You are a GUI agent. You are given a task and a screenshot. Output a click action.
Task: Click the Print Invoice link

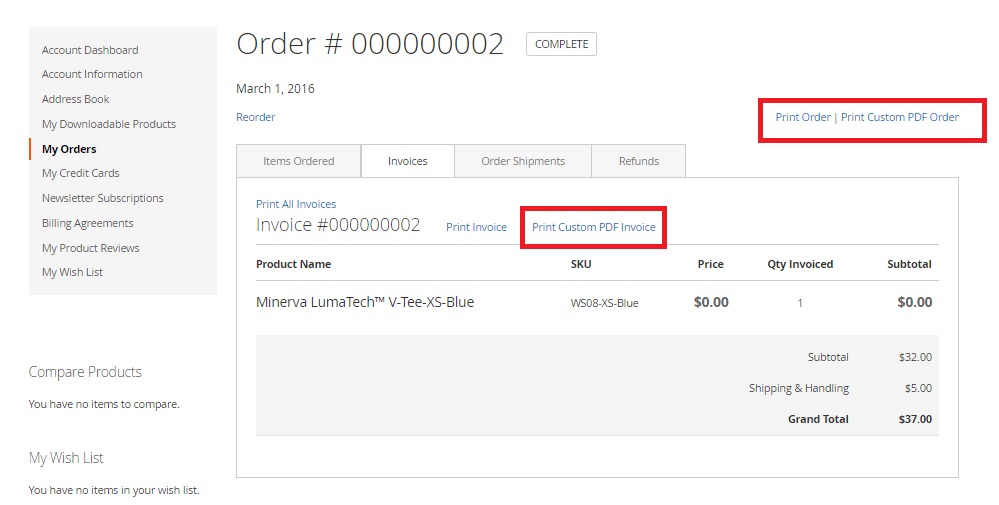(x=476, y=227)
